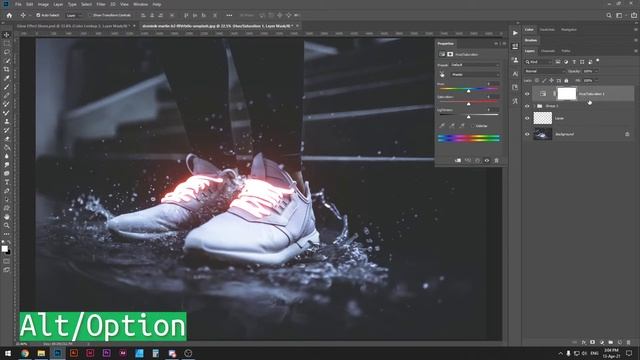
Task: Select the Eyedropper tool in the toolbox
Action: pos(7,78)
